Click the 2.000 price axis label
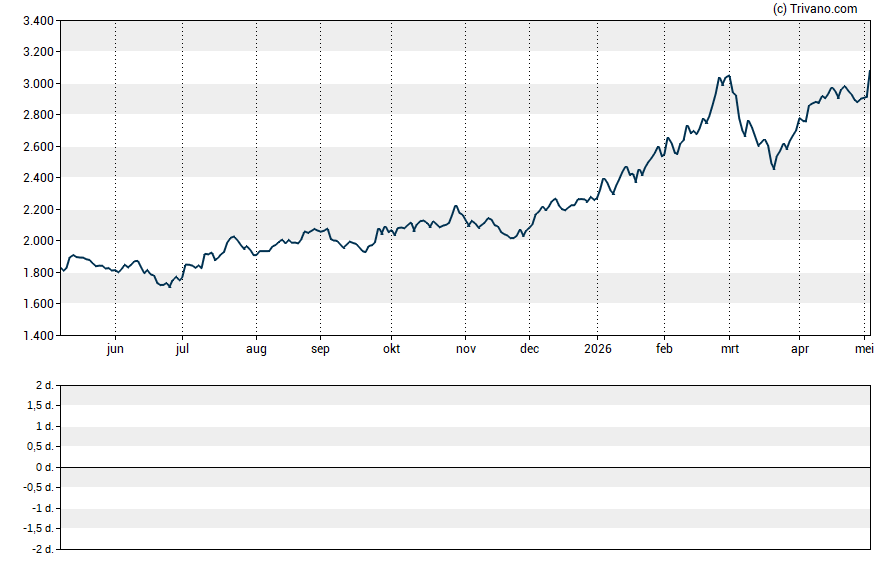 38,241
